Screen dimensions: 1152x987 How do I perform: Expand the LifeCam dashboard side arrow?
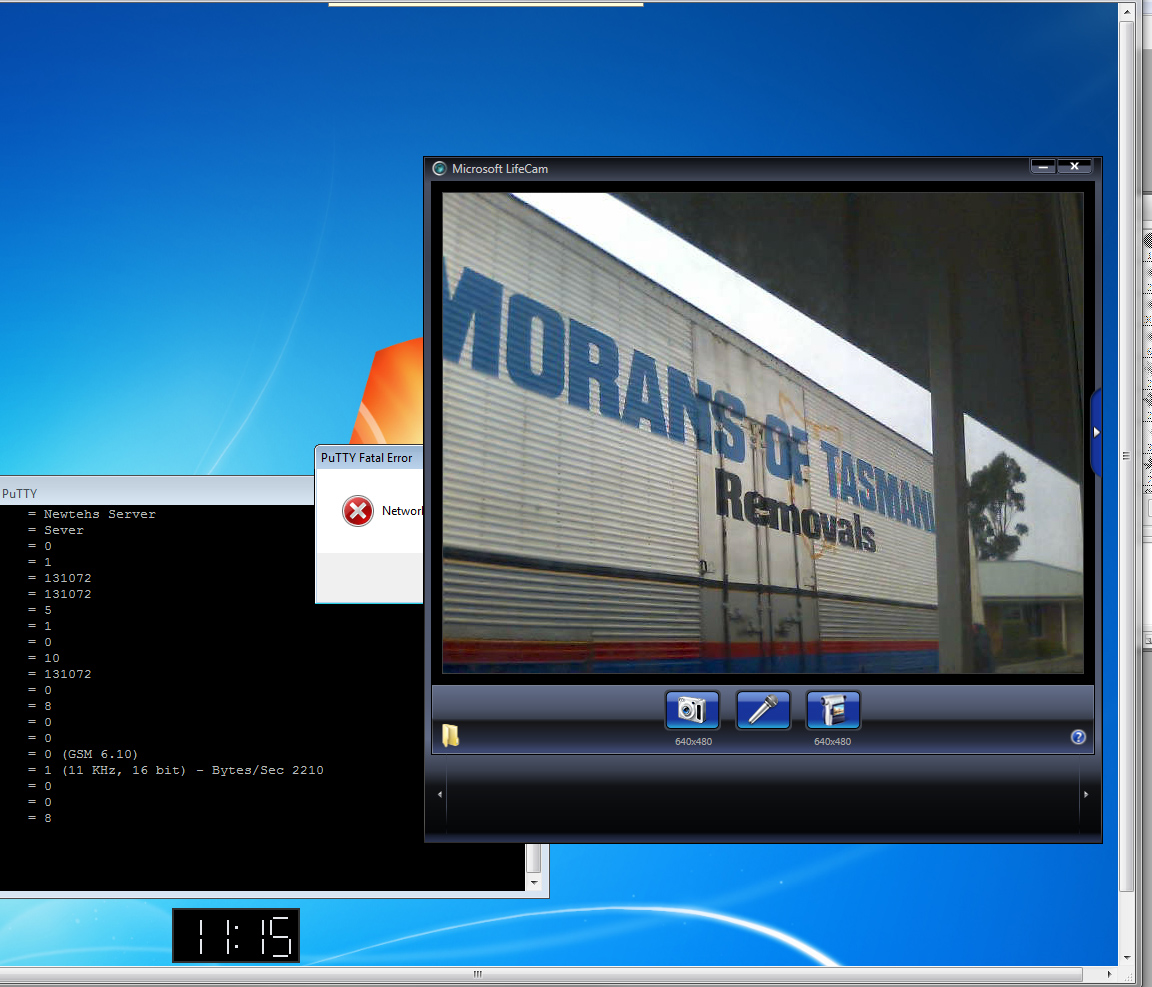1096,432
